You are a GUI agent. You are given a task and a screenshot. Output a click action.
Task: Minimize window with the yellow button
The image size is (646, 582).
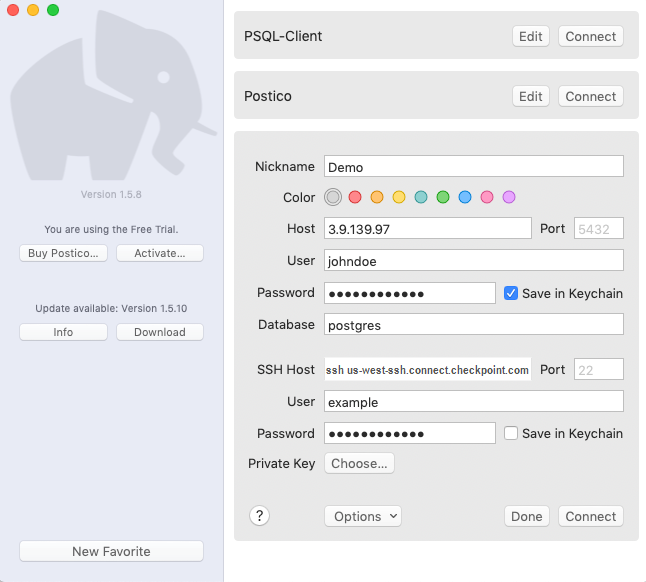click(33, 10)
